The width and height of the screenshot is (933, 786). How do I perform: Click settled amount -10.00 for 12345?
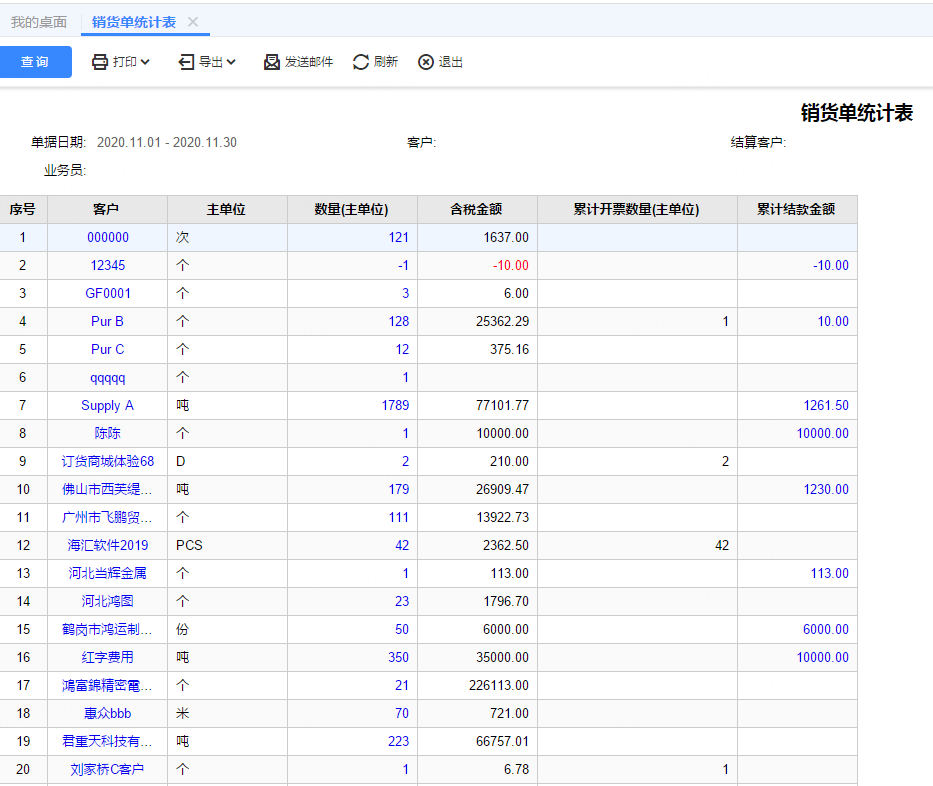click(831, 265)
